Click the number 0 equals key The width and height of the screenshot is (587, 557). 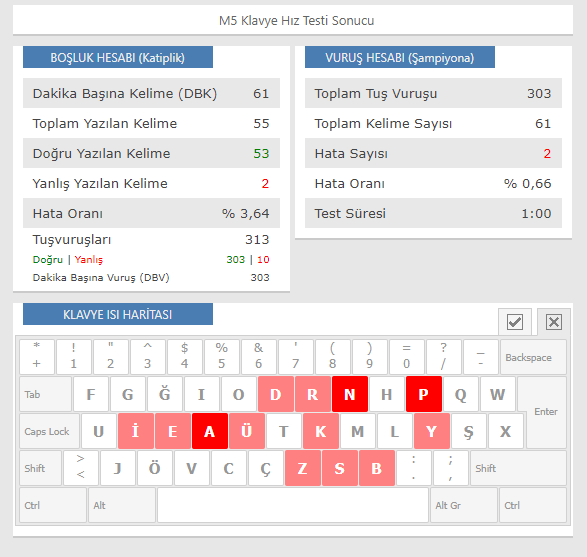tap(407, 357)
